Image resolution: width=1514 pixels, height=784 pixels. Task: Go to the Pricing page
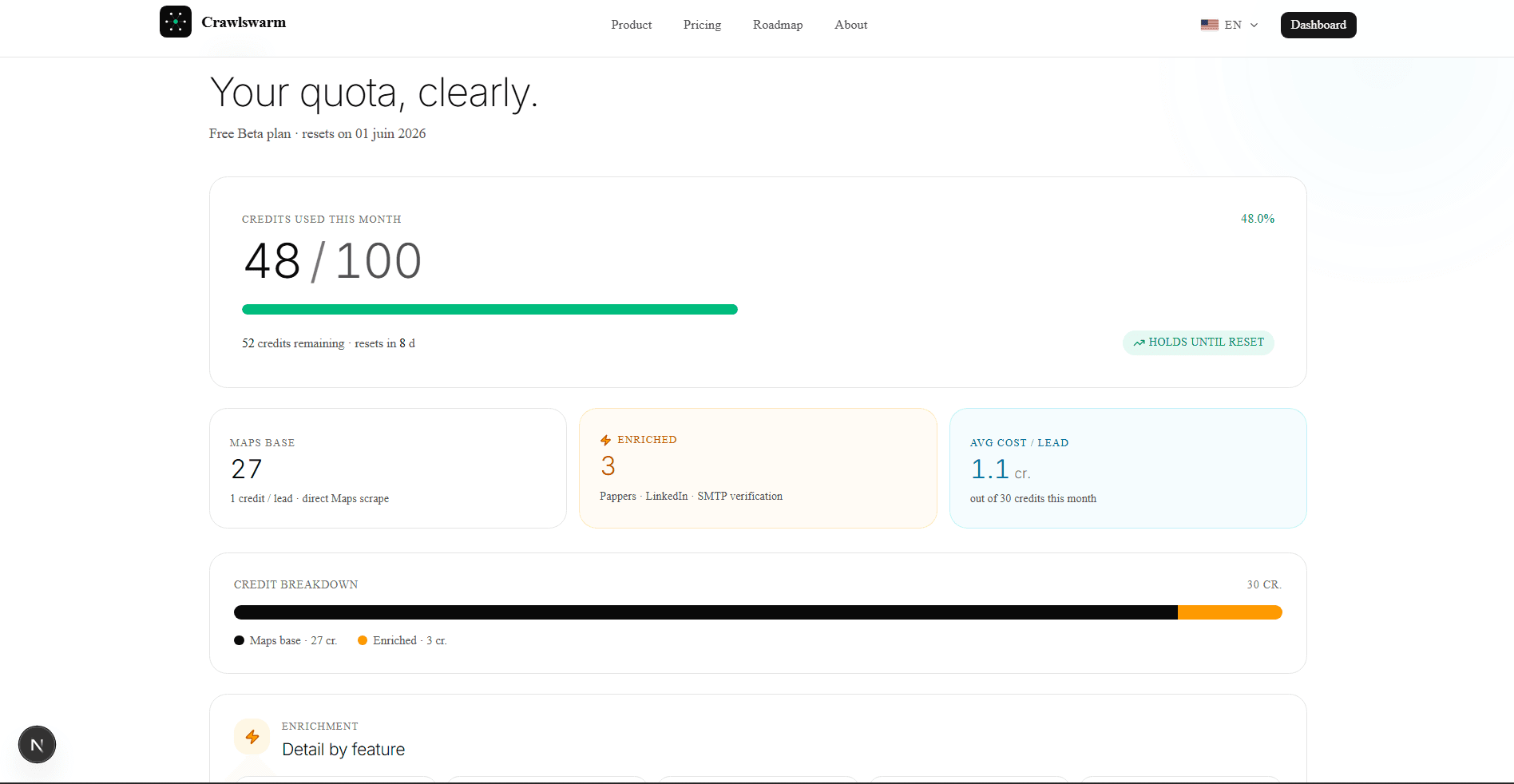(702, 25)
